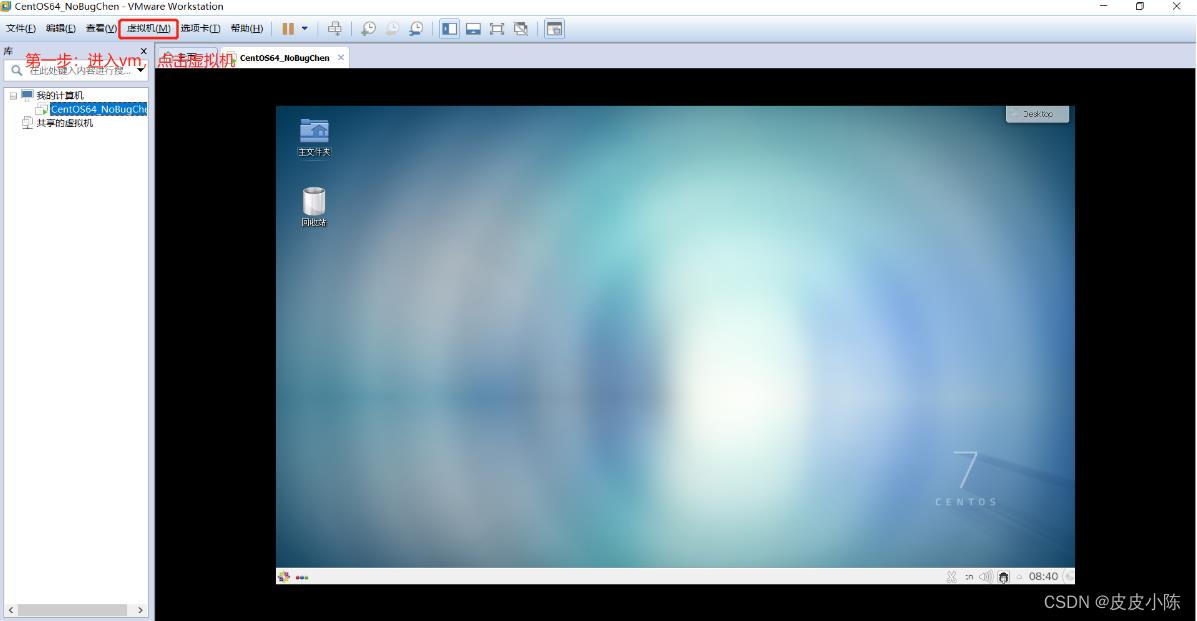Toggle the thumbnail bar view
1197x621 pixels.
click(473, 29)
